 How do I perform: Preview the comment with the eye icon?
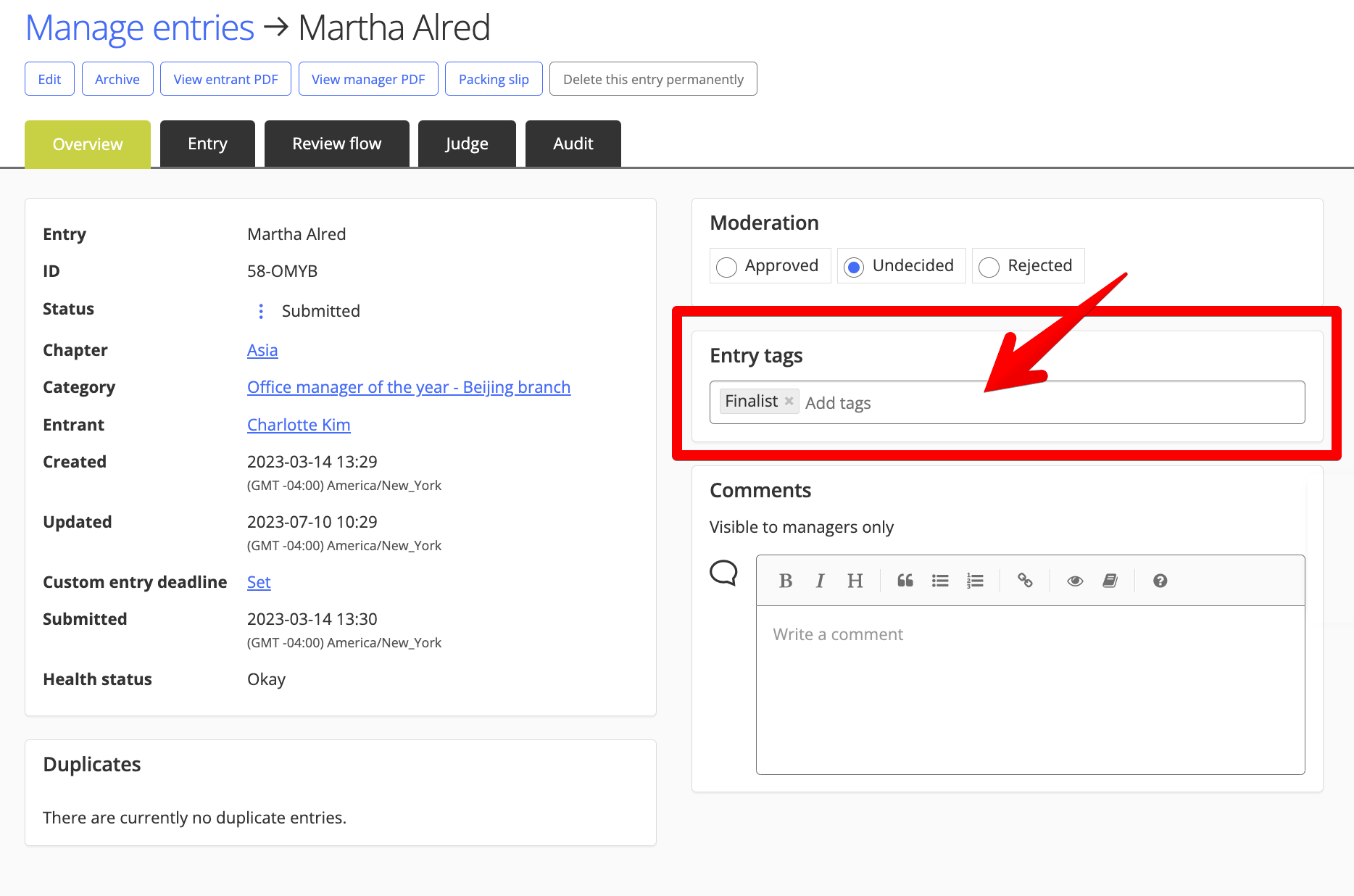pos(1074,580)
